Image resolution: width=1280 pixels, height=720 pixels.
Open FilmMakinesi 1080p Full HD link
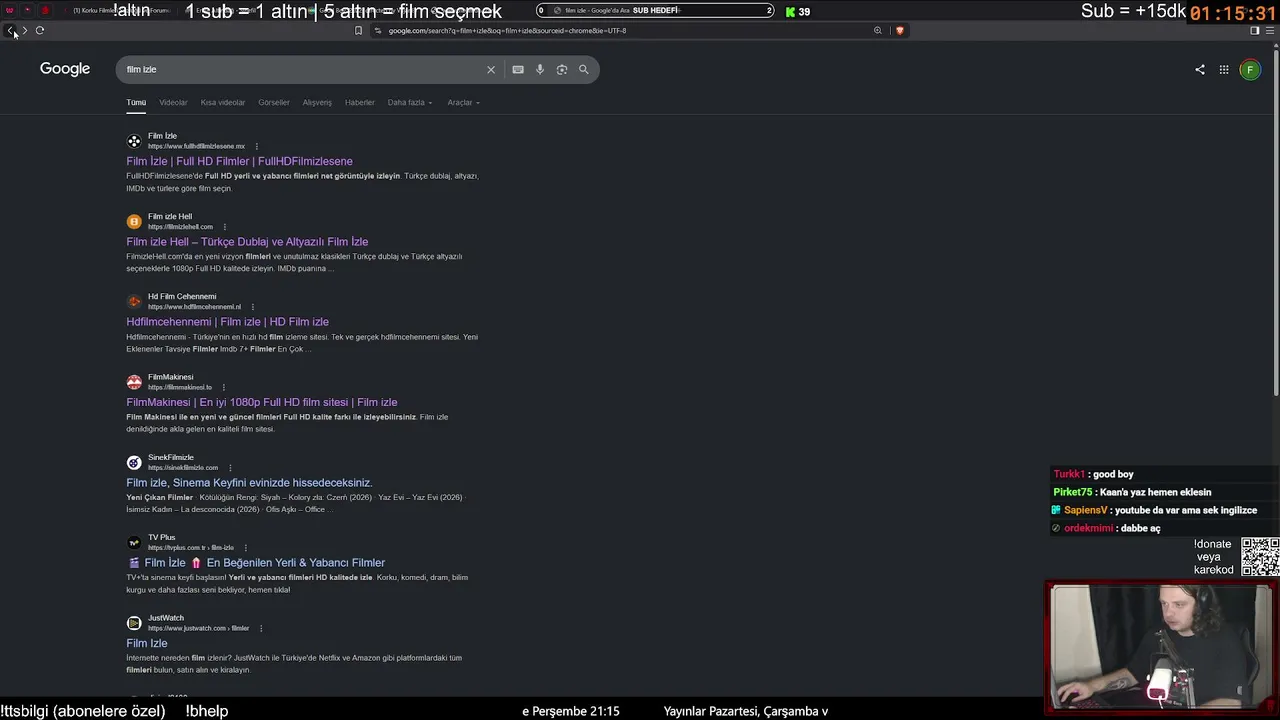pos(261,402)
